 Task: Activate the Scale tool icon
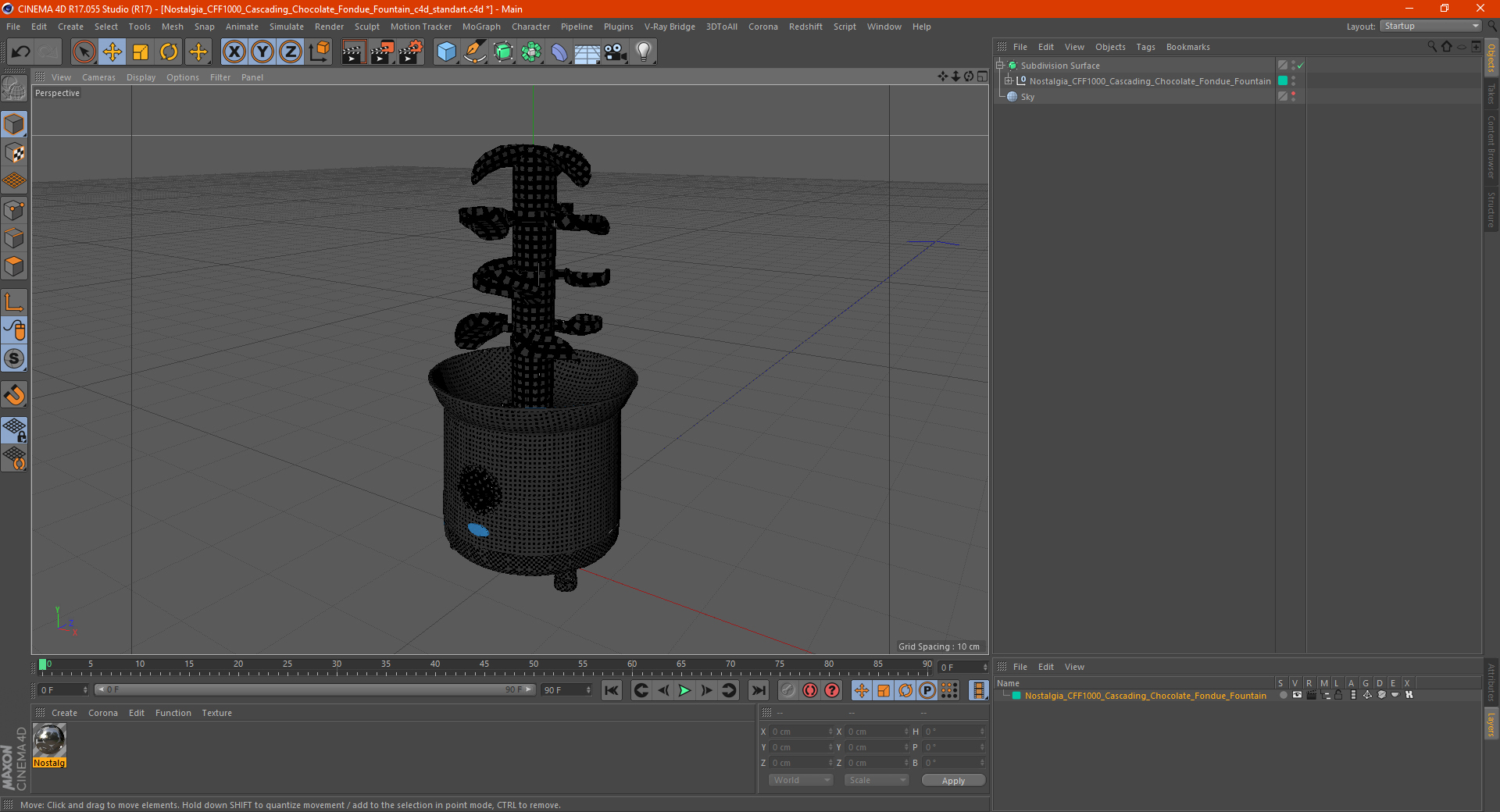[141, 52]
